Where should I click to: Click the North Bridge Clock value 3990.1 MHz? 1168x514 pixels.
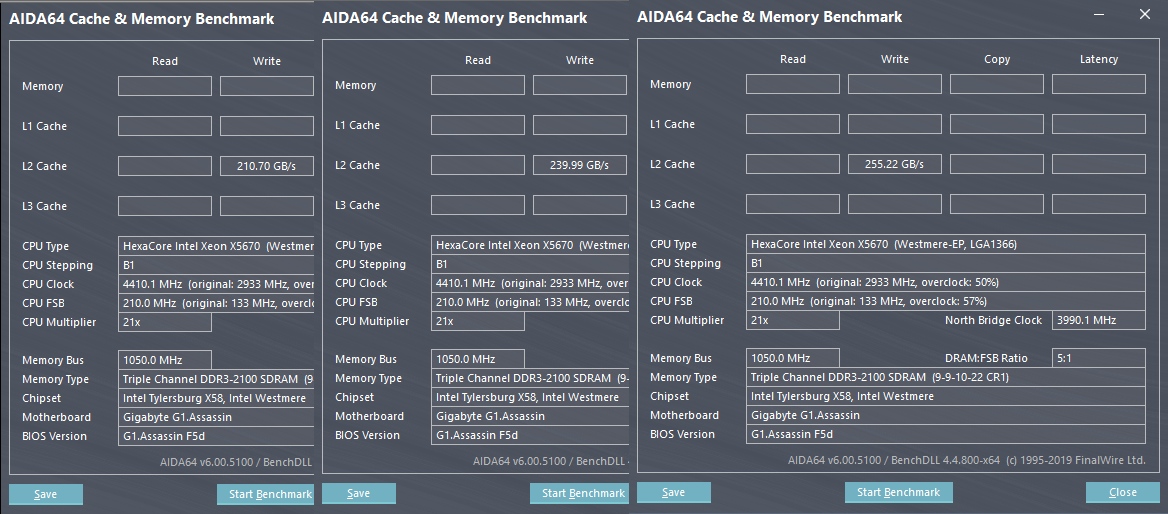point(1098,320)
